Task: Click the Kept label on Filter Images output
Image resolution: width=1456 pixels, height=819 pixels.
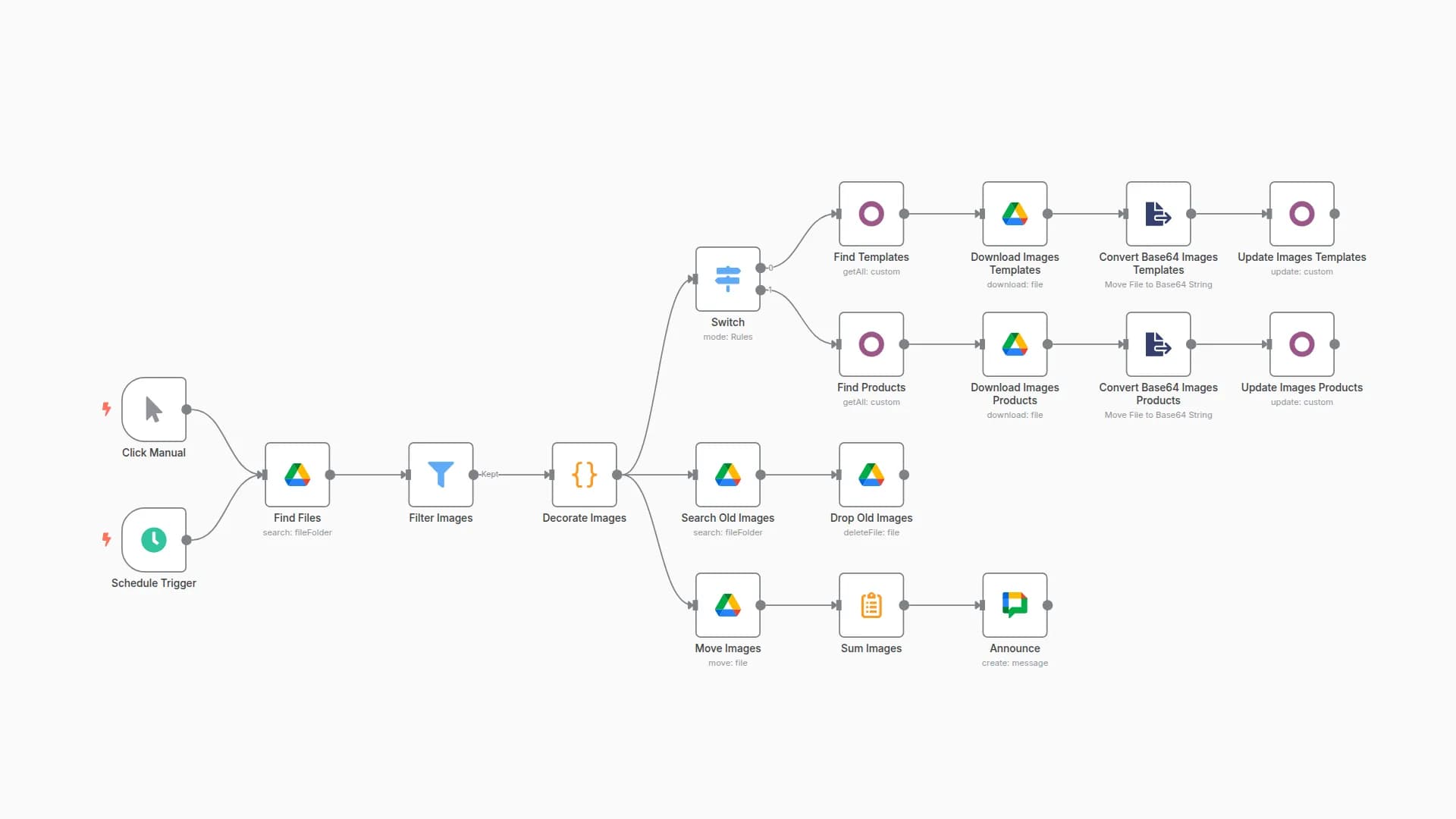Action: (x=490, y=474)
